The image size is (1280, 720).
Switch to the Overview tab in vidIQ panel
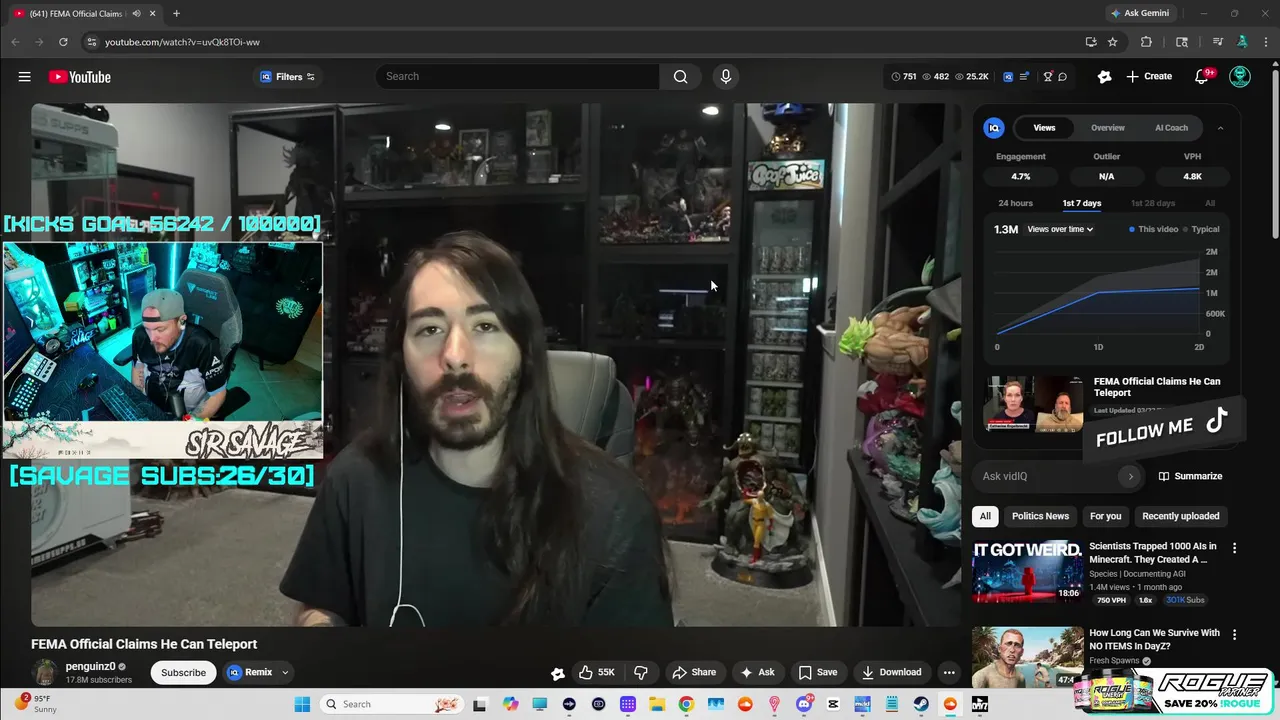pyautogui.click(x=1107, y=128)
